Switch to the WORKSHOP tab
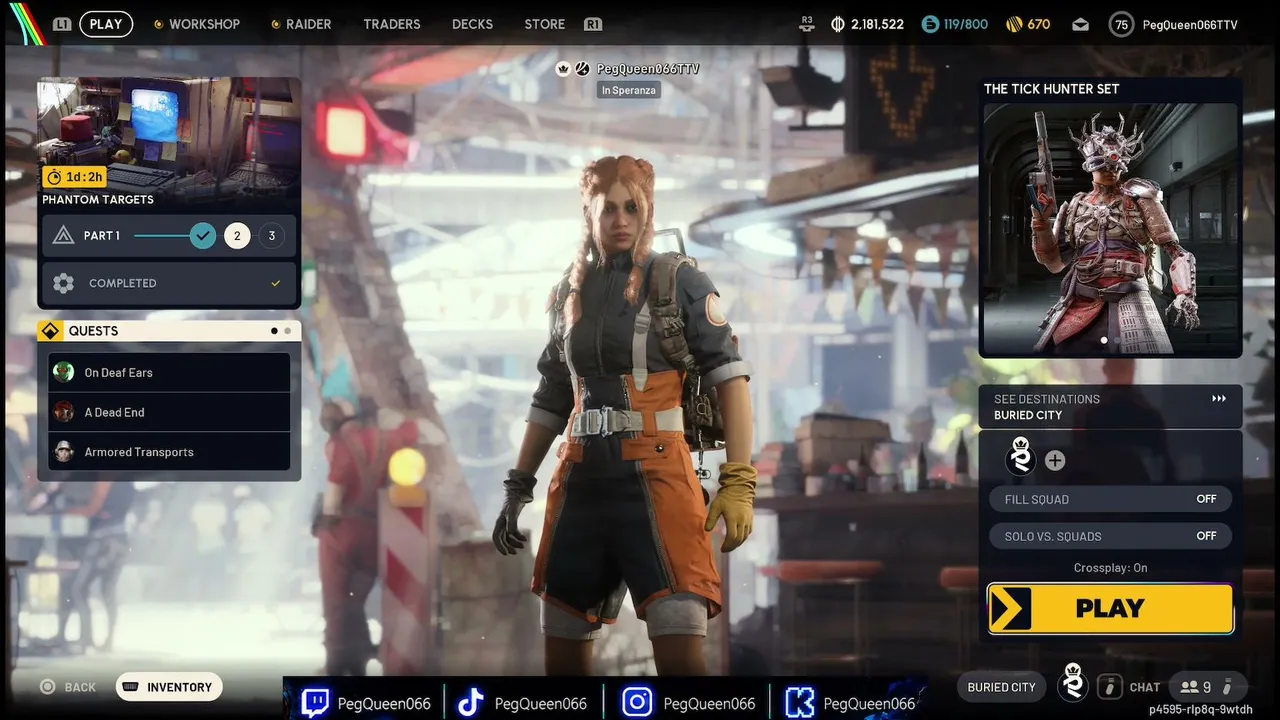Viewport: 1280px width, 720px height. coord(204,24)
